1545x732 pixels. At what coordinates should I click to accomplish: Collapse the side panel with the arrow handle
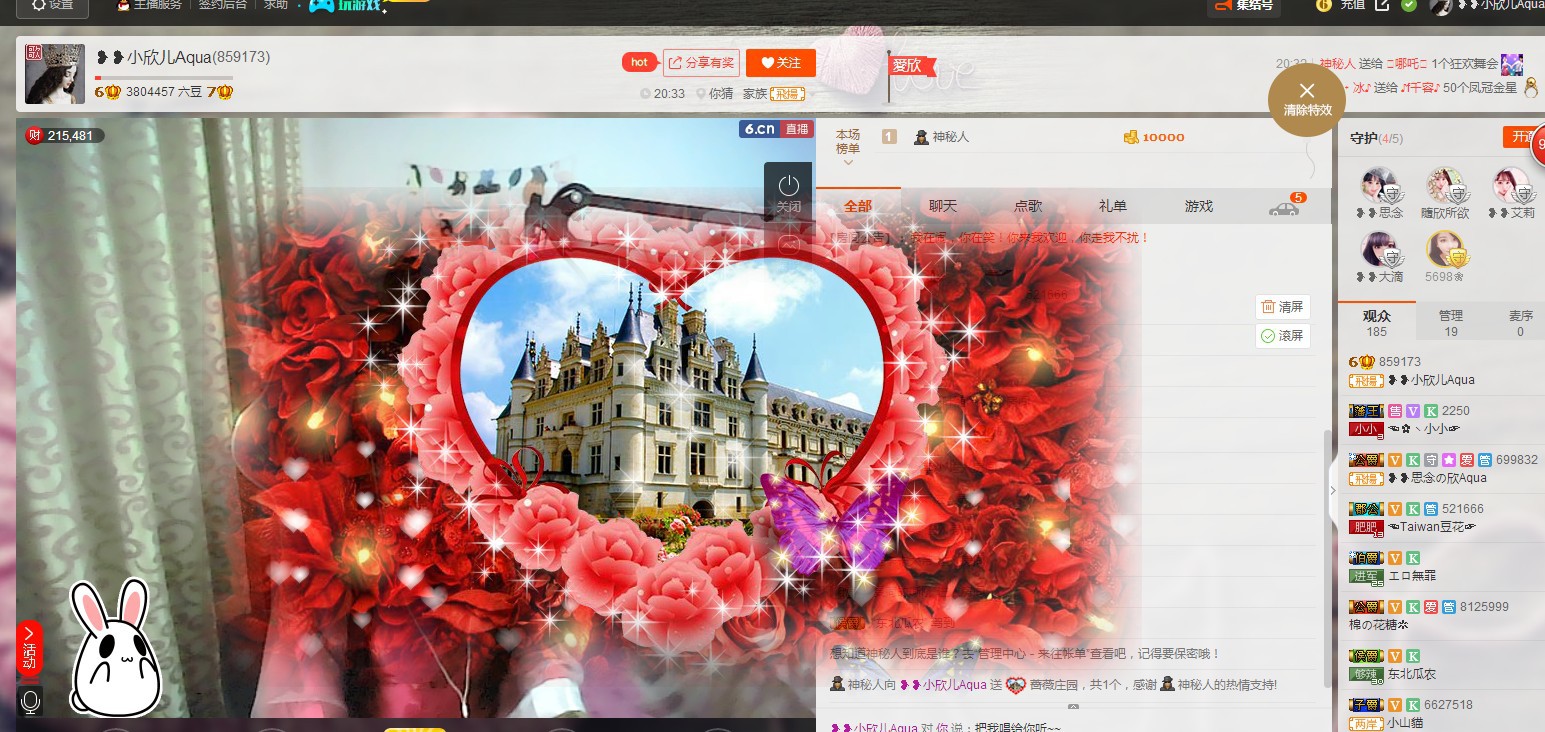click(x=1332, y=490)
